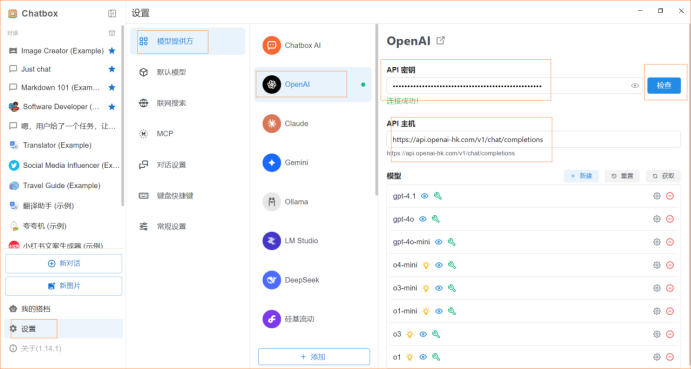Open the 默认模型 settings tab
Image resolution: width=691 pixels, height=369 pixels.
(x=187, y=72)
